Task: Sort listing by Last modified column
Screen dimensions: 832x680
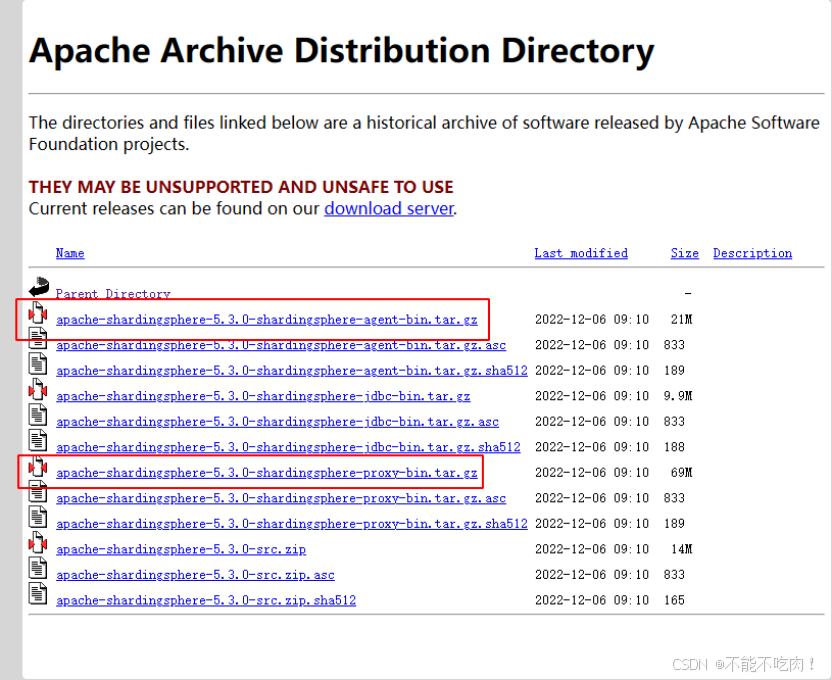Action: point(581,253)
